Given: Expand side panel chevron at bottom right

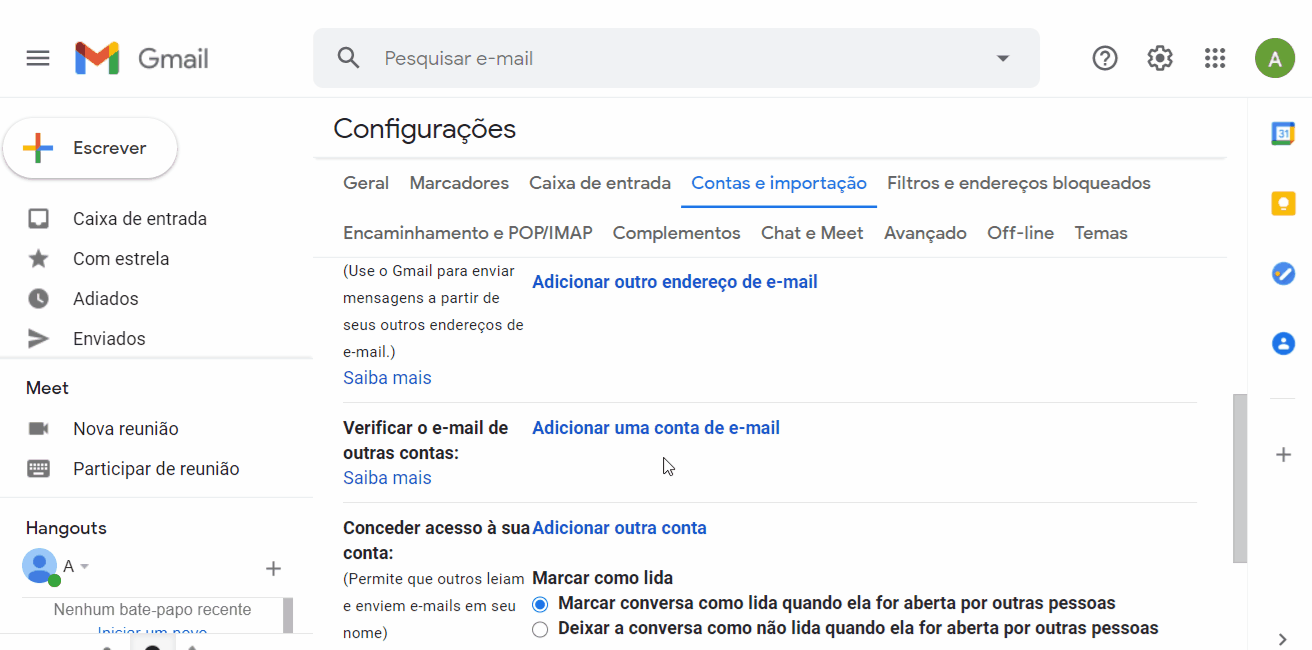Looking at the screenshot, I should click(x=1283, y=639).
